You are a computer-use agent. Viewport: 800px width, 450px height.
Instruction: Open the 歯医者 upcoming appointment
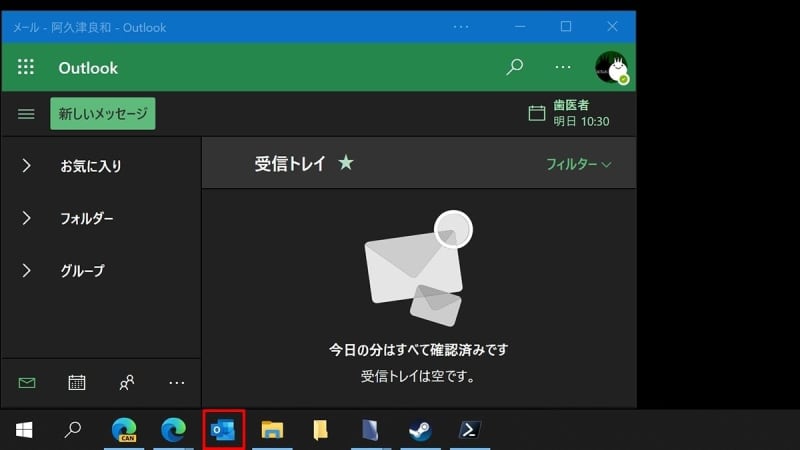pyautogui.click(x=581, y=113)
